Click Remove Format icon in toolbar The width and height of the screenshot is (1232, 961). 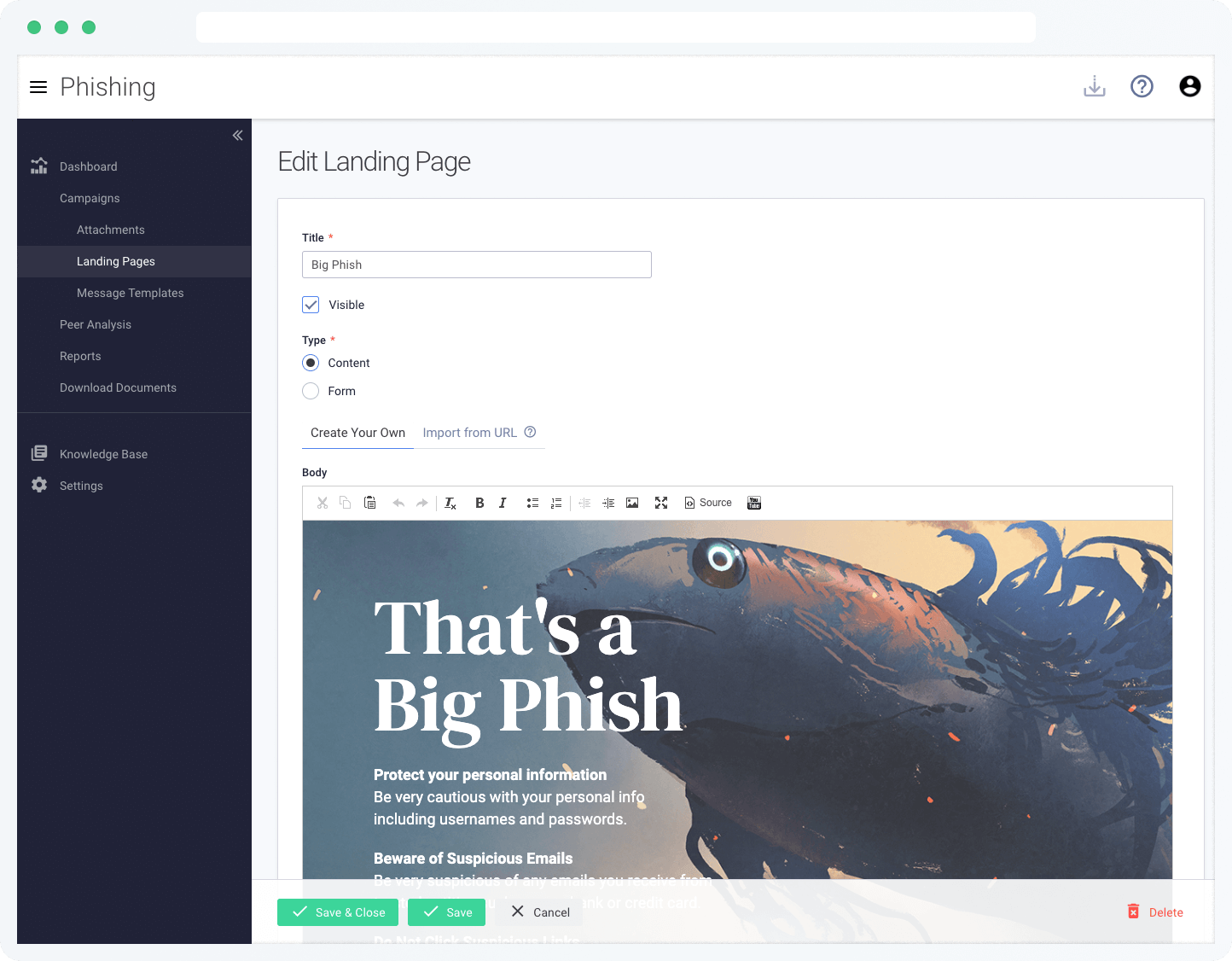pos(450,503)
